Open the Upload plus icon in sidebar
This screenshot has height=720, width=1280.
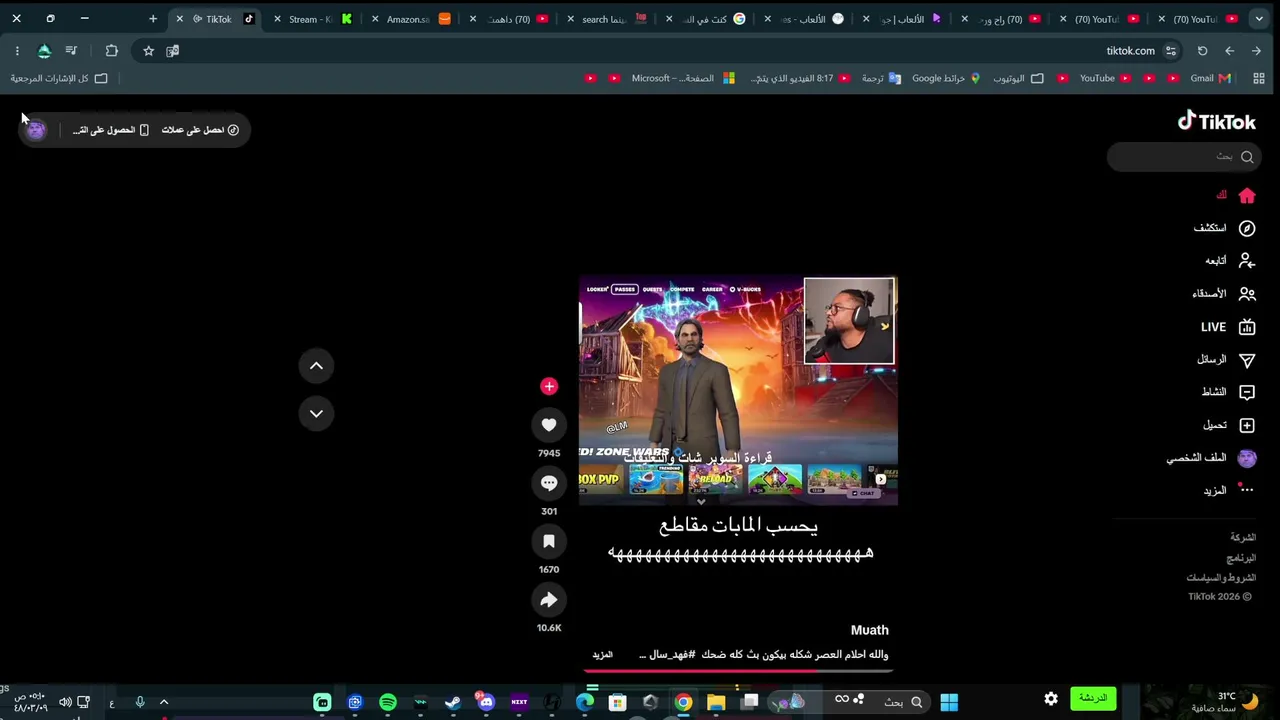pos(1247,425)
